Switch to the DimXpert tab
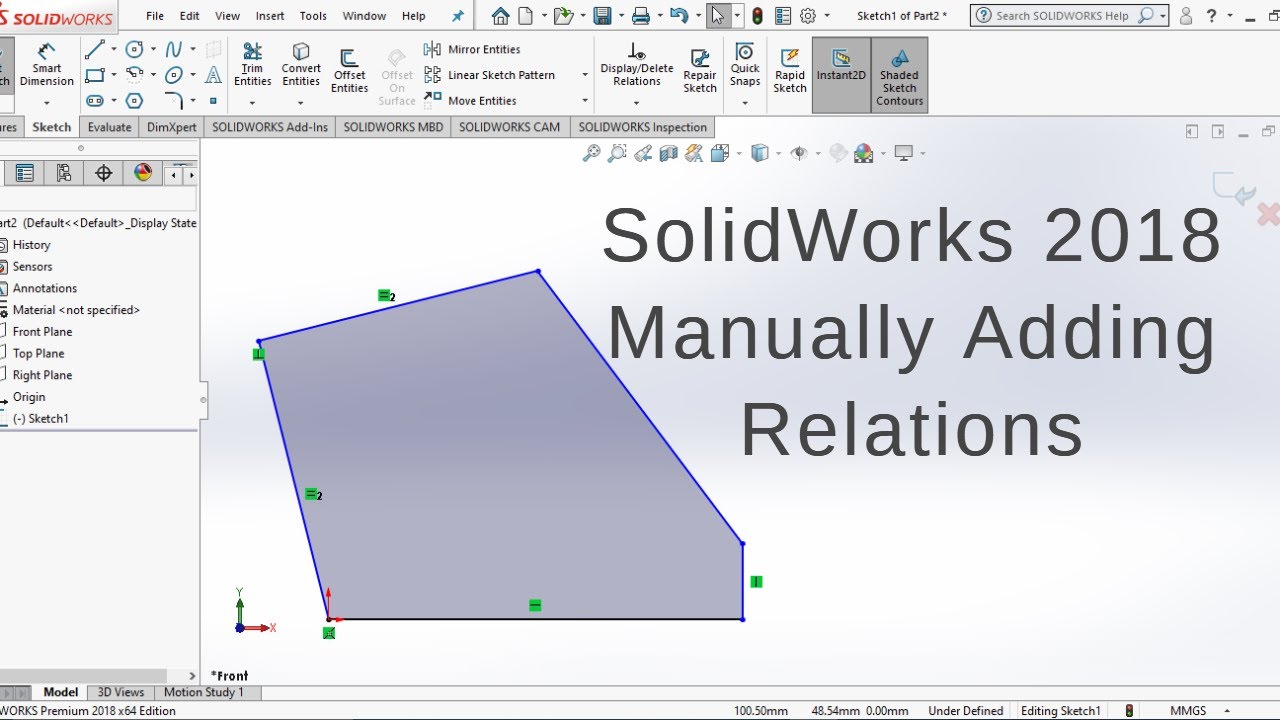The image size is (1280, 720). (172, 127)
